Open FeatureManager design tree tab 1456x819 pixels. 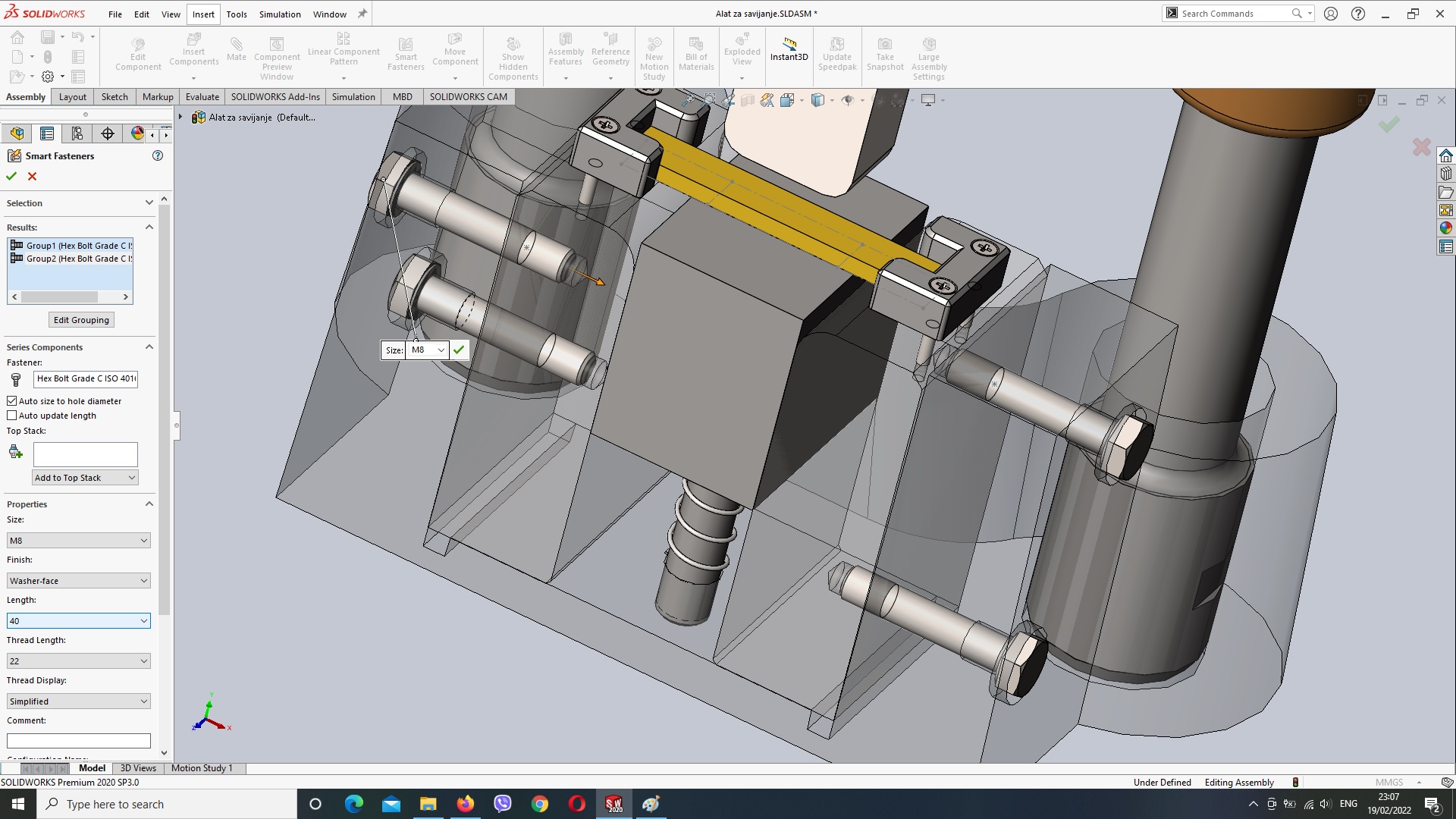click(x=17, y=133)
